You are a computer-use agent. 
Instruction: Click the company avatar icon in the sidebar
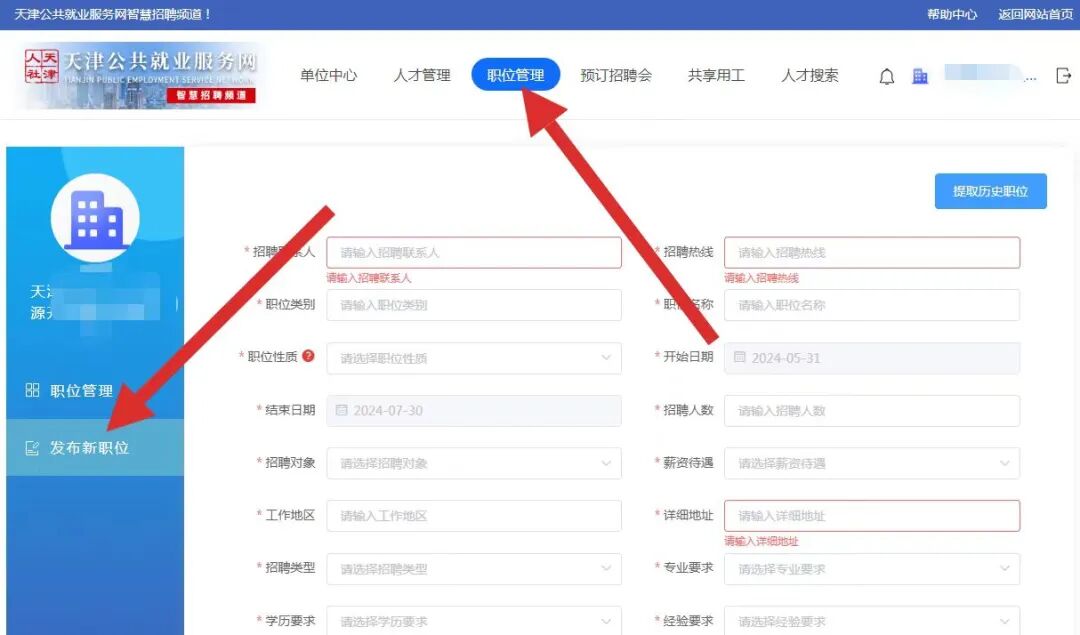tap(95, 215)
